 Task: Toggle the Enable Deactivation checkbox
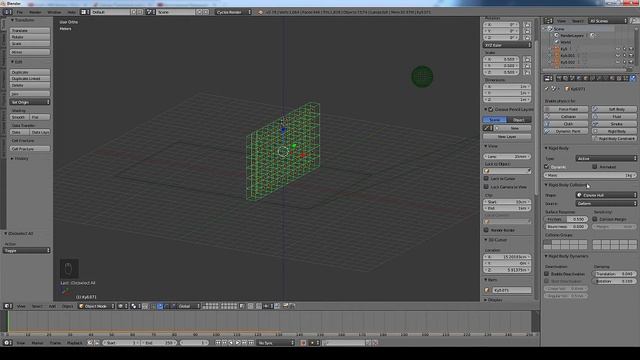(x=547, y=274)
